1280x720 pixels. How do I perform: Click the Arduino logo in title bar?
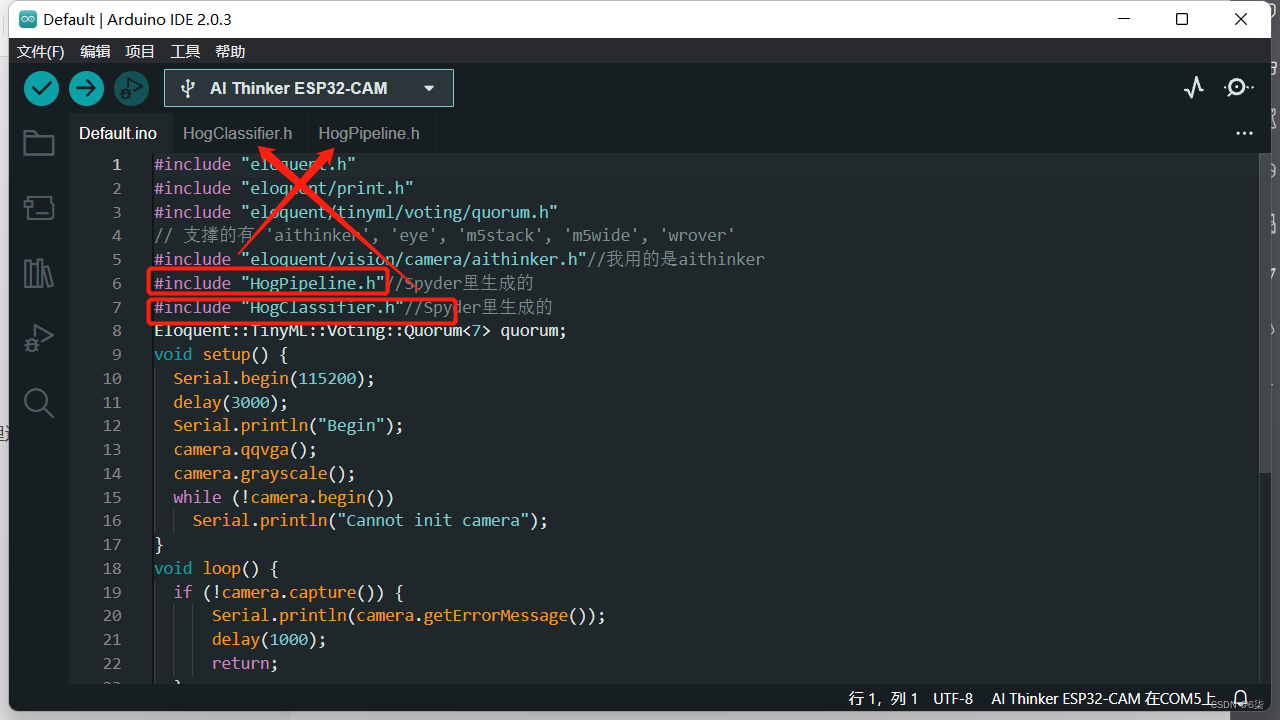27,19
